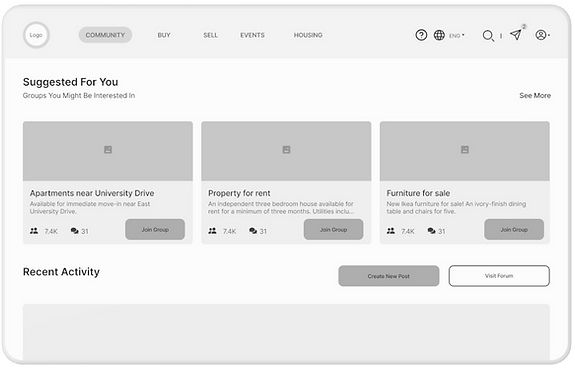This screenshot has width=575, height=368.
Task: Switch to the Sell tab
Action: pyautogui.click(x=210, y=35)
